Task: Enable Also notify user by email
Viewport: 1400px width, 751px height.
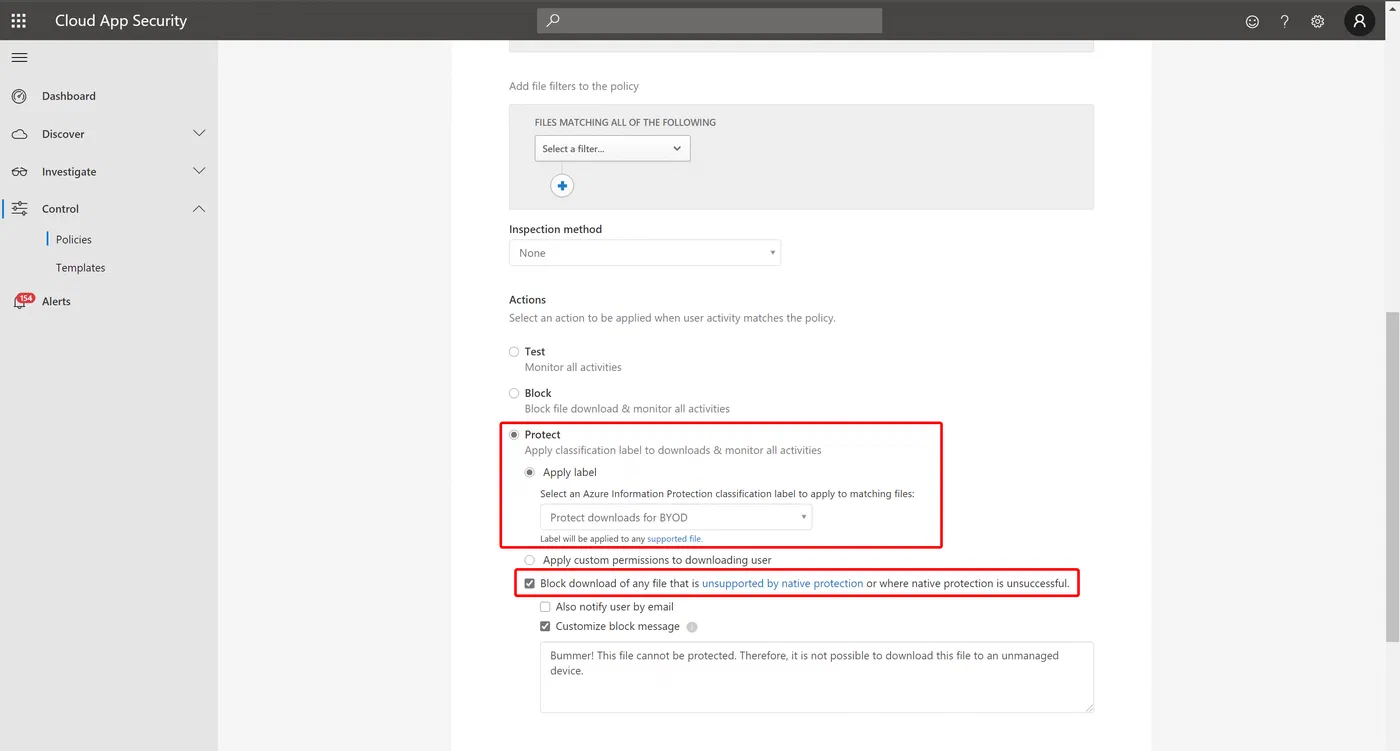Action: tap(545, 607)
